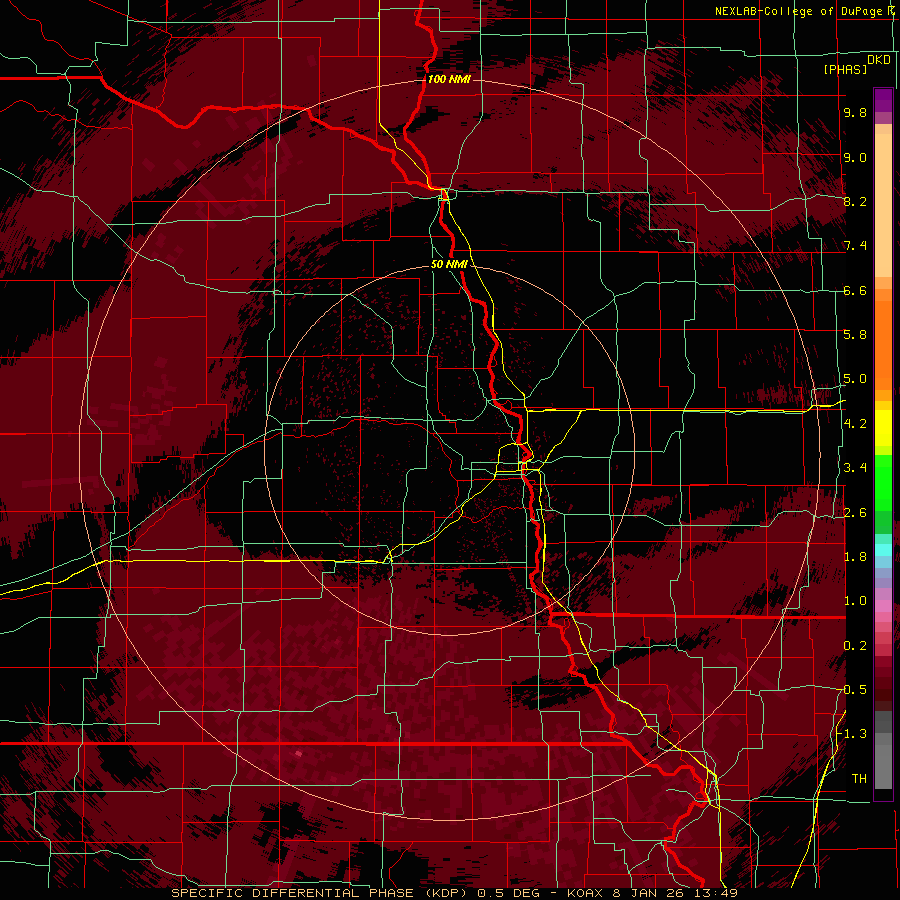
Task: Click the 100 NMI range ring label
Action: click(449, 79)
